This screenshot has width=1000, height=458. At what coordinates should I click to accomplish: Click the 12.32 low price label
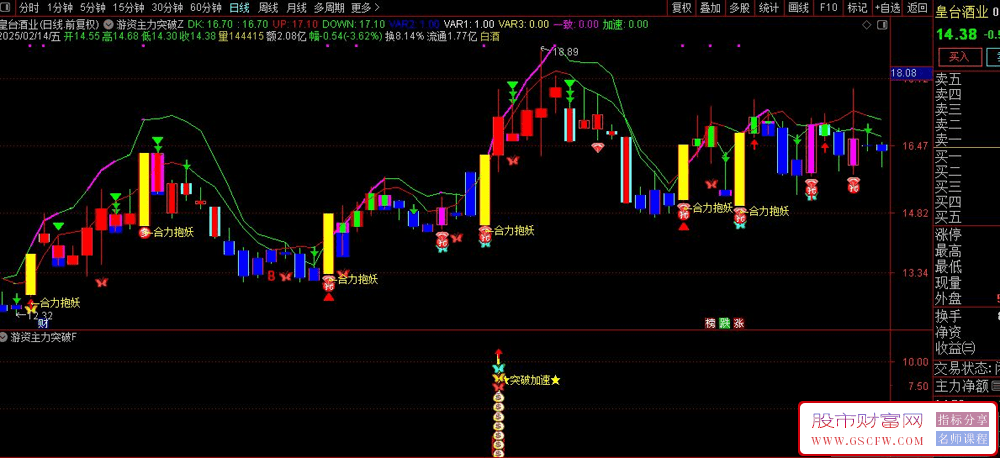[x=40, y=314]
